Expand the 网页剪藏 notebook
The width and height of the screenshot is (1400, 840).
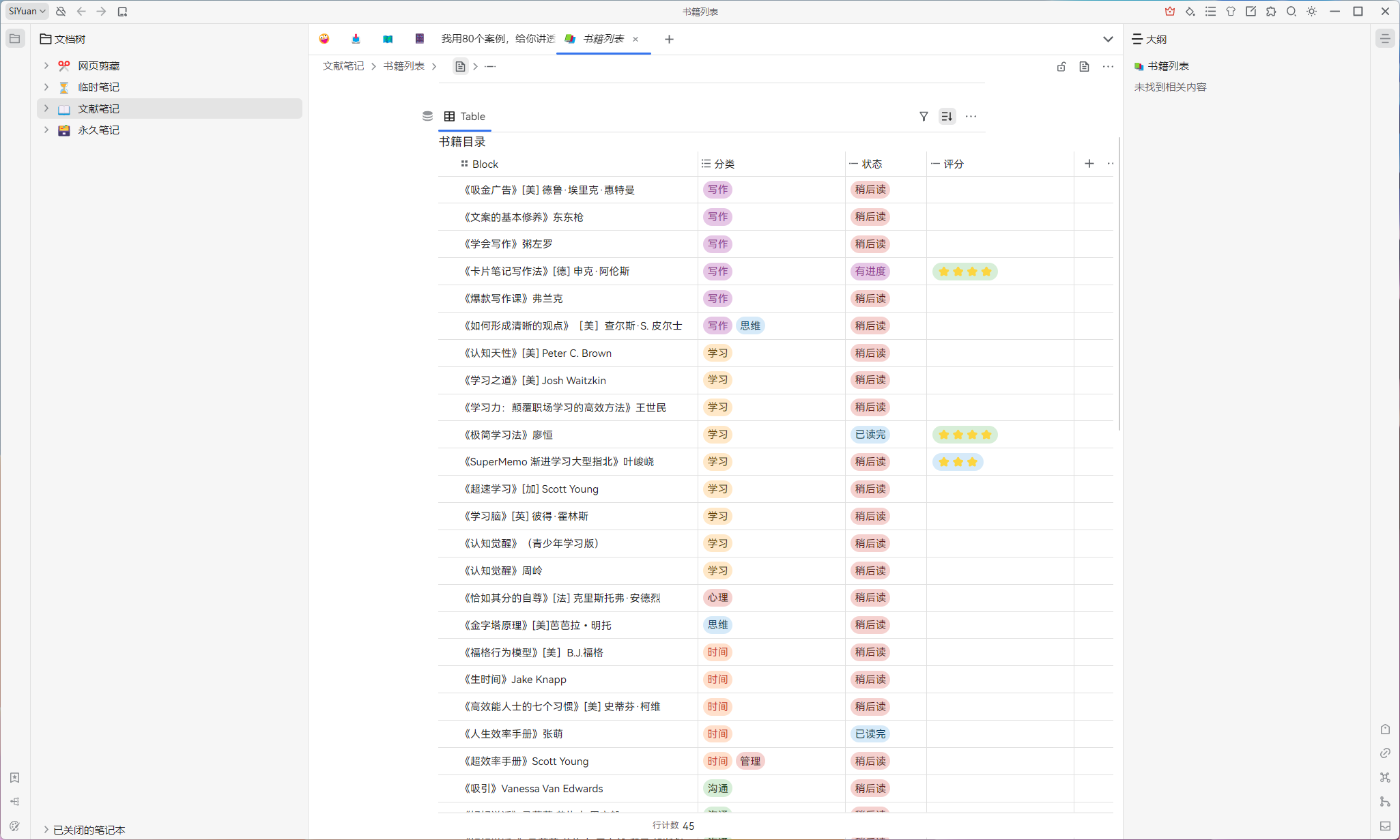tap(46, 66)
